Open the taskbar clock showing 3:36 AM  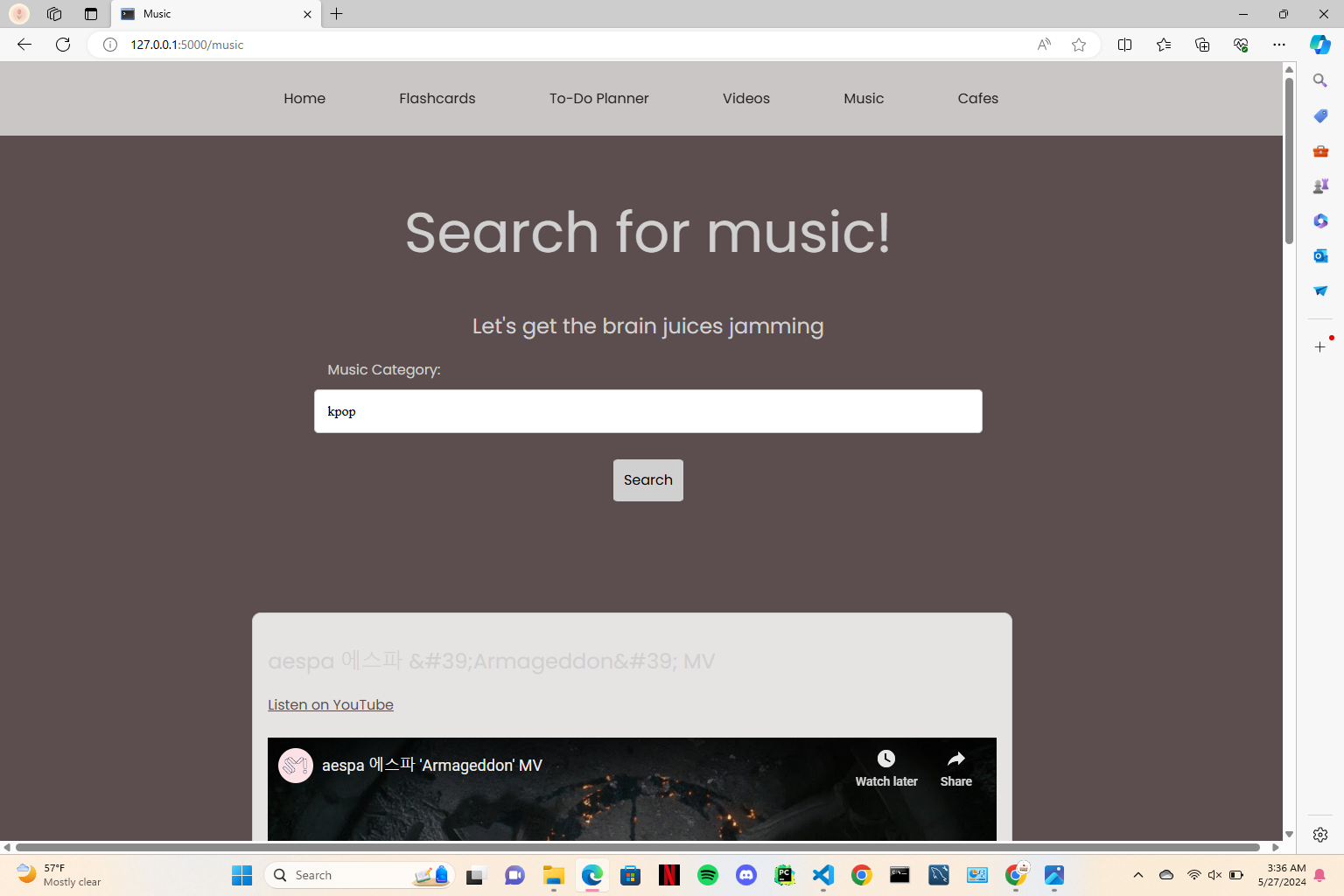1282,875
